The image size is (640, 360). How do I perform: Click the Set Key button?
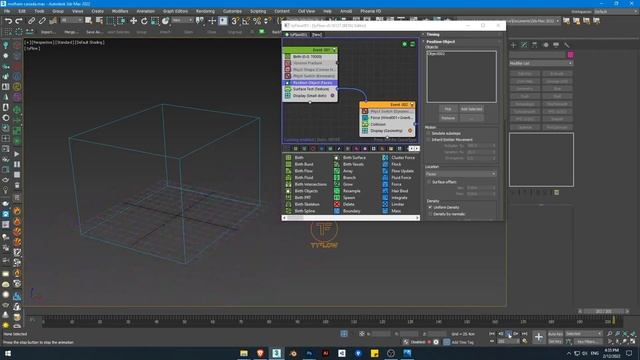point(555,341)
